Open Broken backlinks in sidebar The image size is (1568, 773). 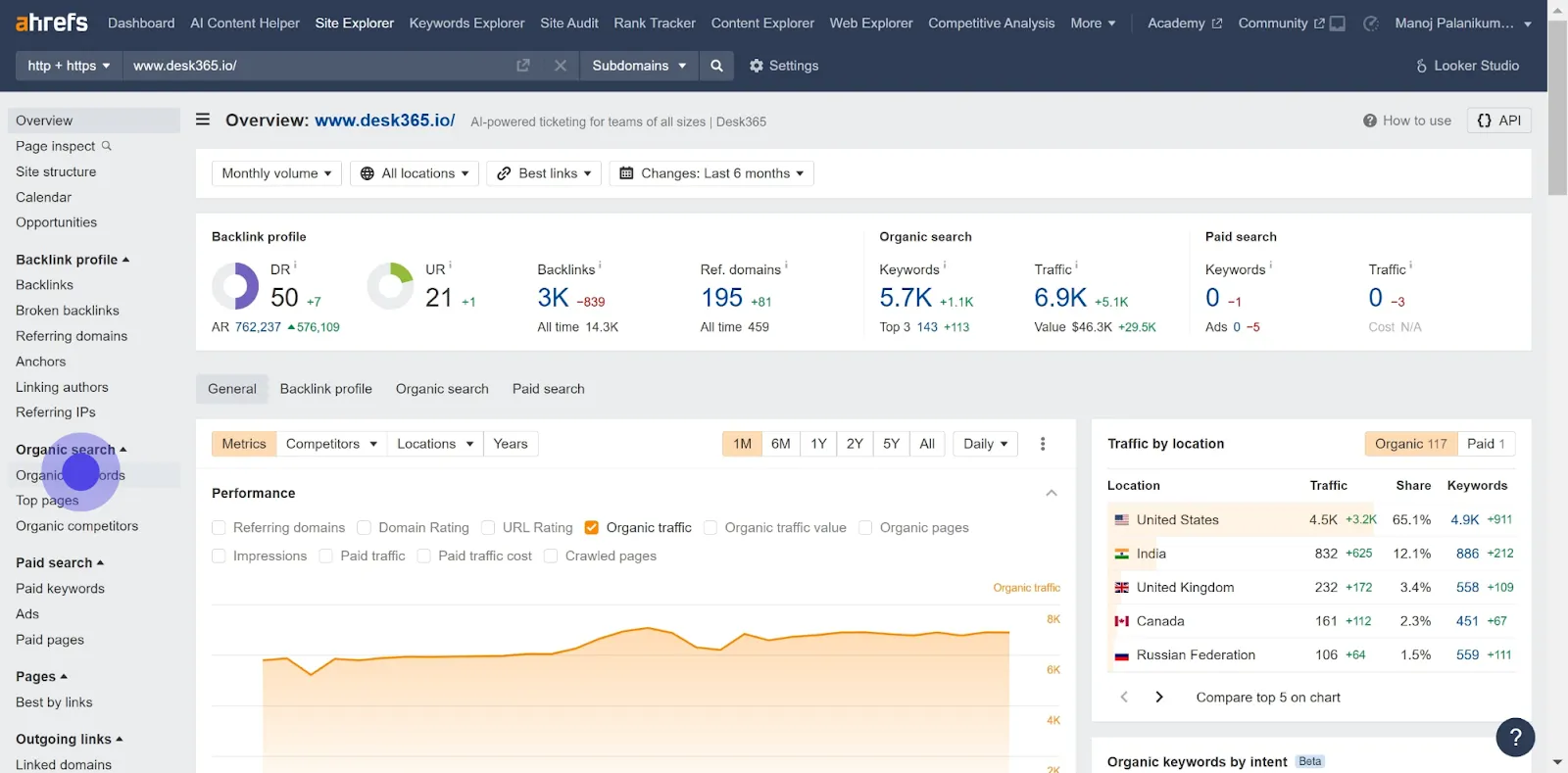68,311
